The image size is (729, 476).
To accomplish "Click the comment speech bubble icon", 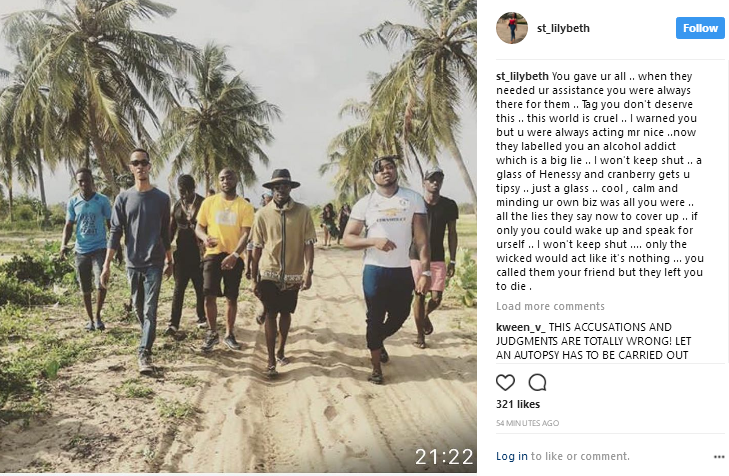I will click(537, 381).
